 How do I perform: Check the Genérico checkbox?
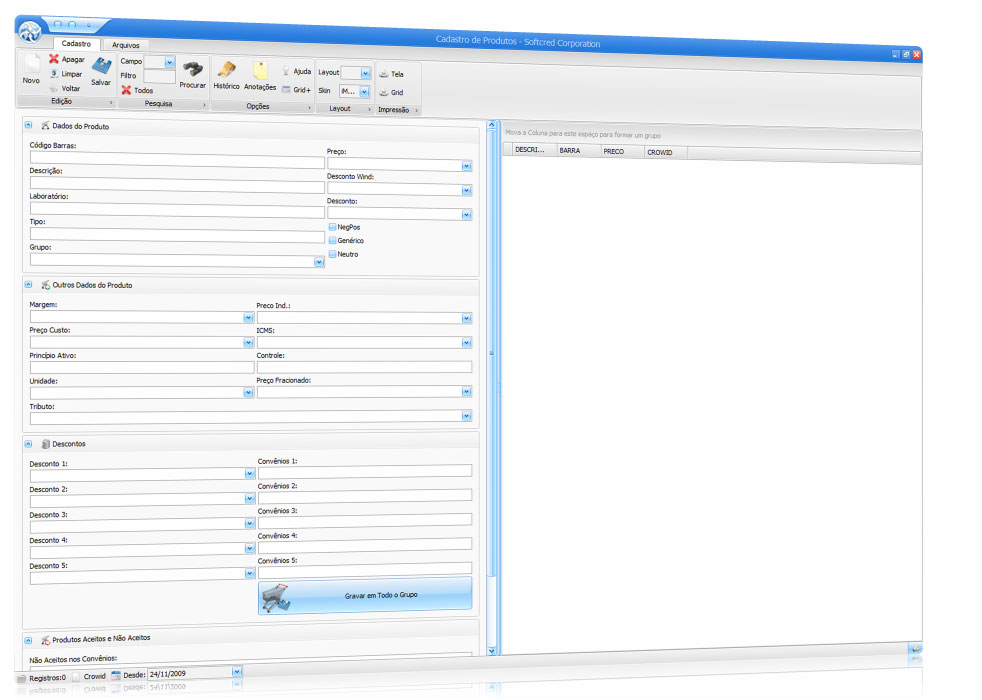tap(333, 241)
